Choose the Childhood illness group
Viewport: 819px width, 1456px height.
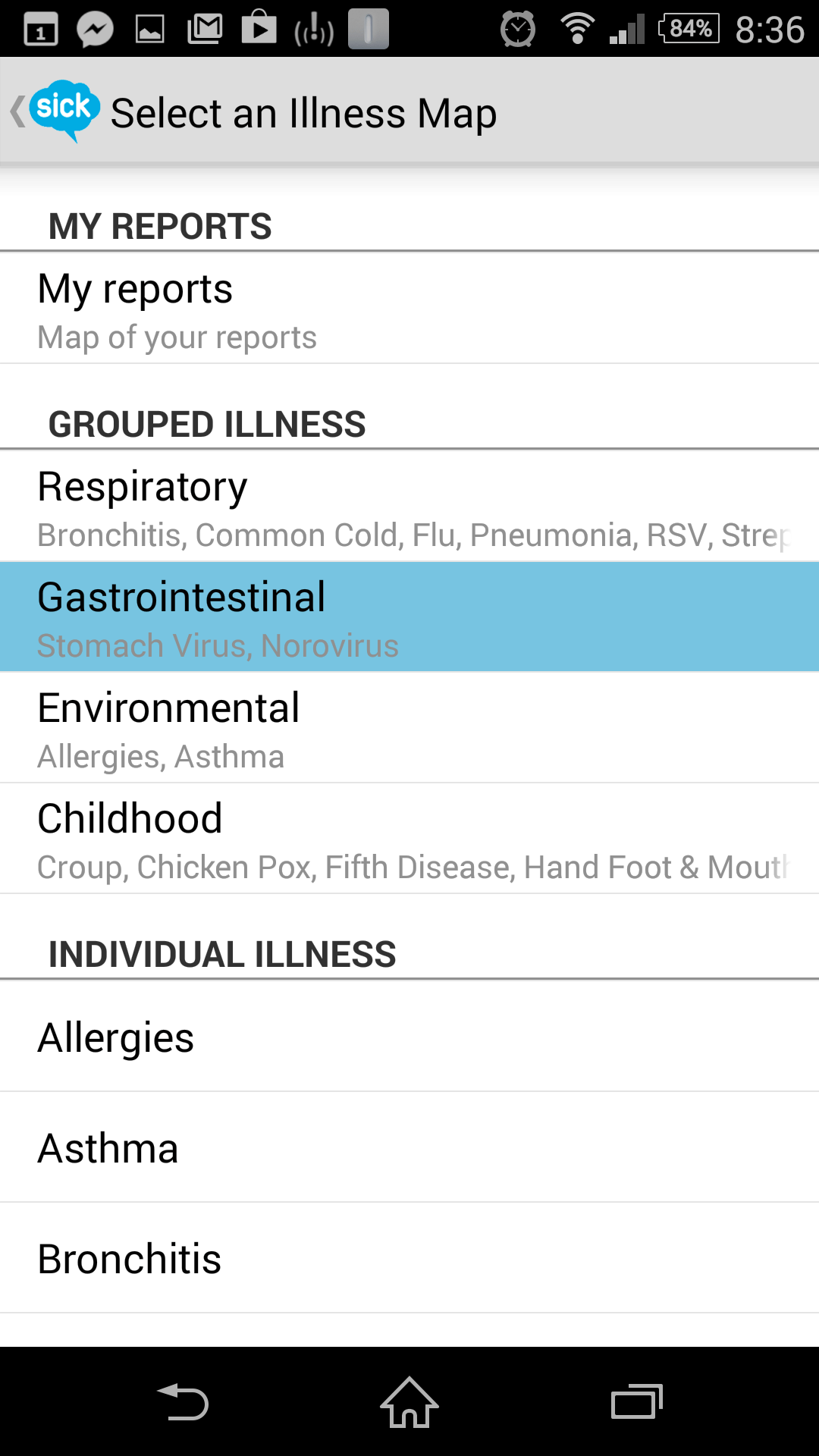409,838
